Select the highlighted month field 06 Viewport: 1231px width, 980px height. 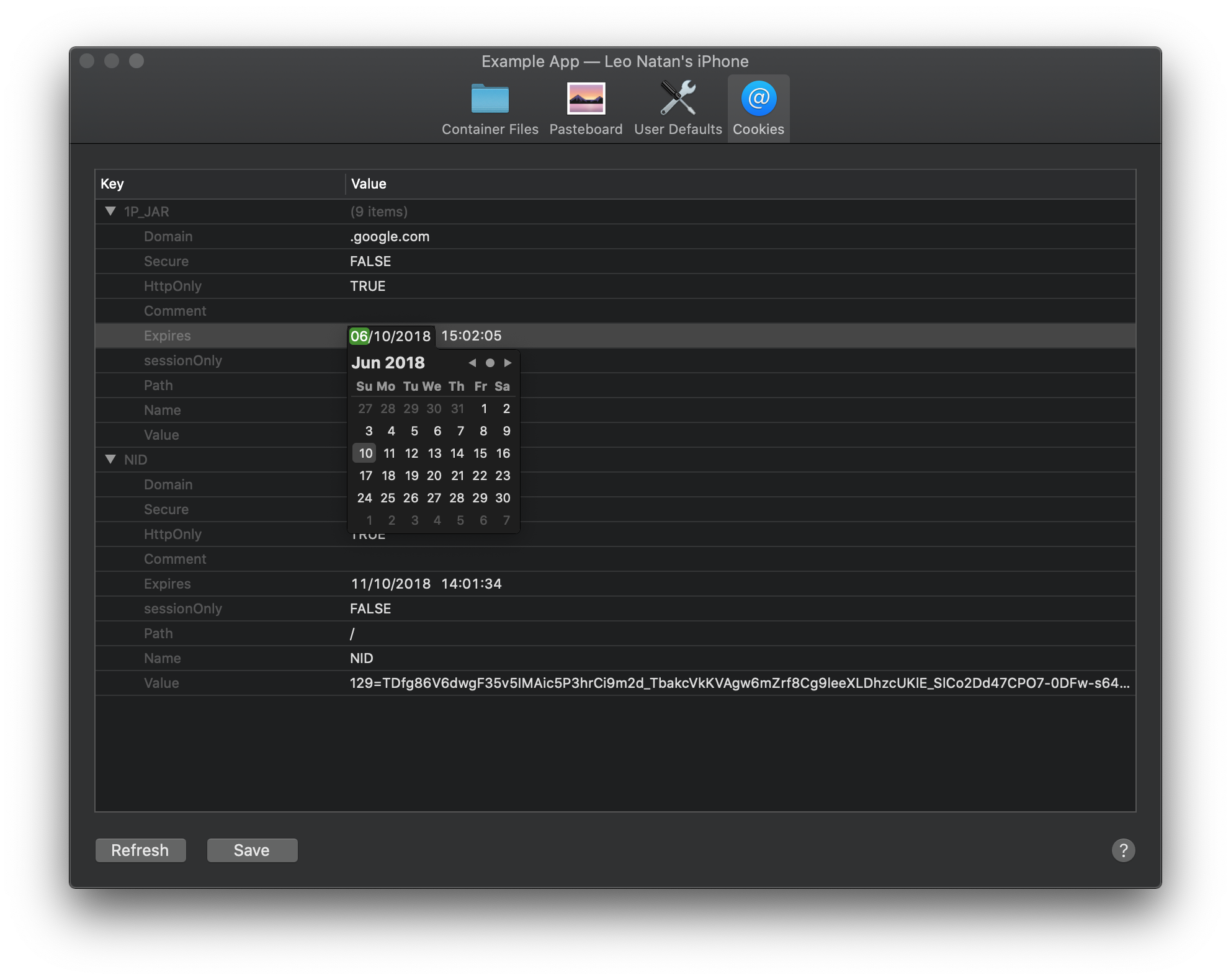coord(359,336)
